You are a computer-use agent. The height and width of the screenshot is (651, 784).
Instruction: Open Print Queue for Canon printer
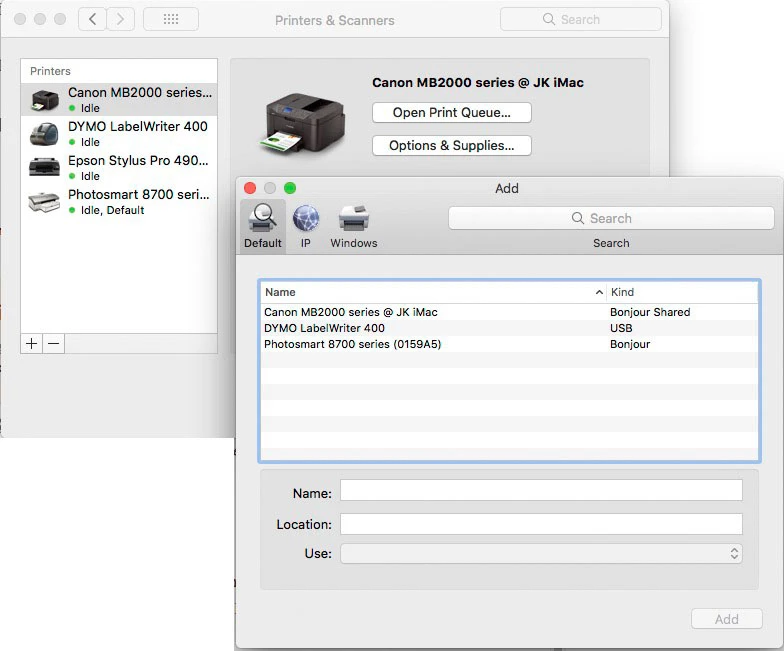click(452, 112)
